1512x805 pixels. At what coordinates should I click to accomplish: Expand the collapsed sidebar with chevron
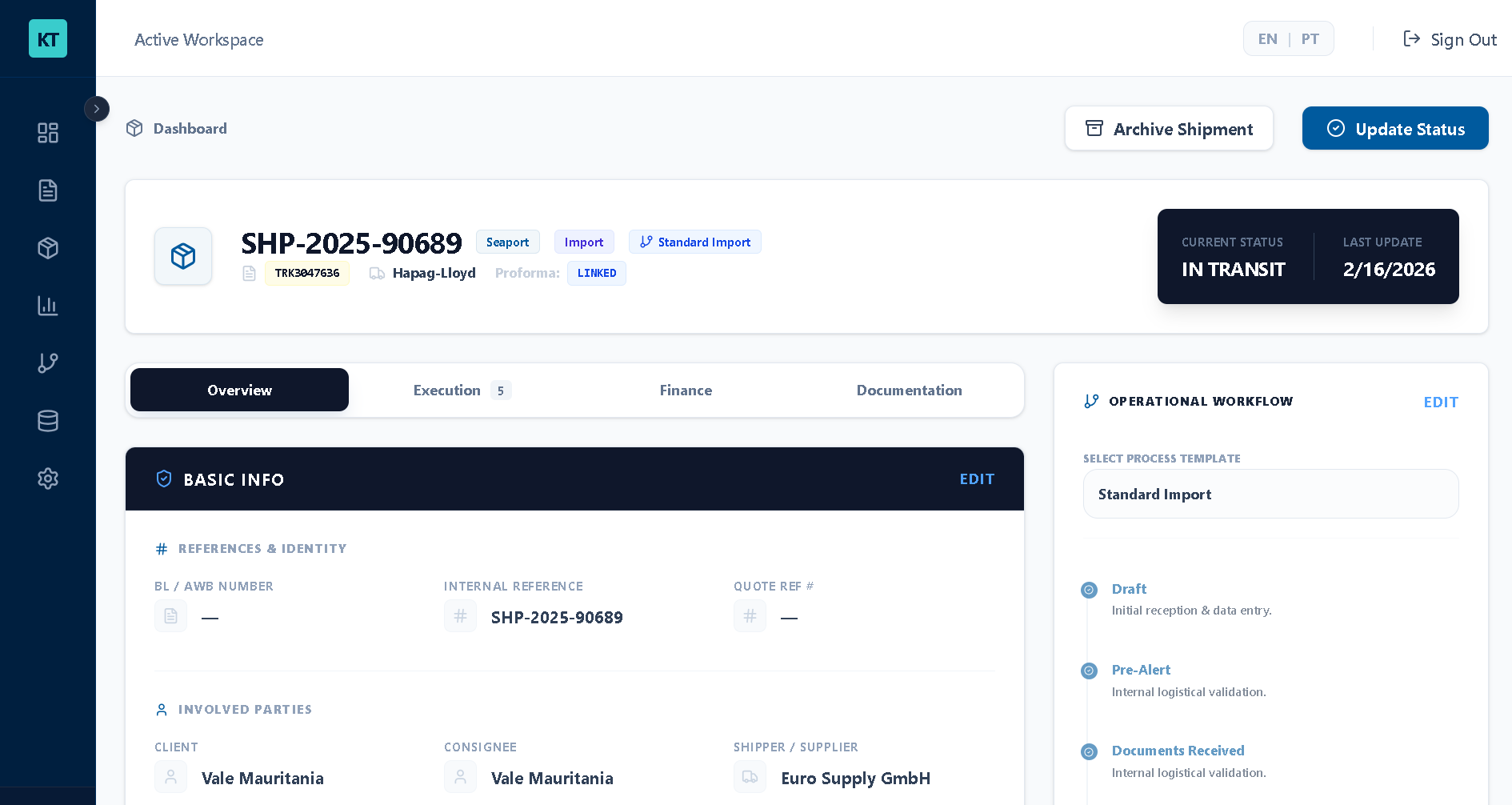pyautogui.click(x=97, y=109)
